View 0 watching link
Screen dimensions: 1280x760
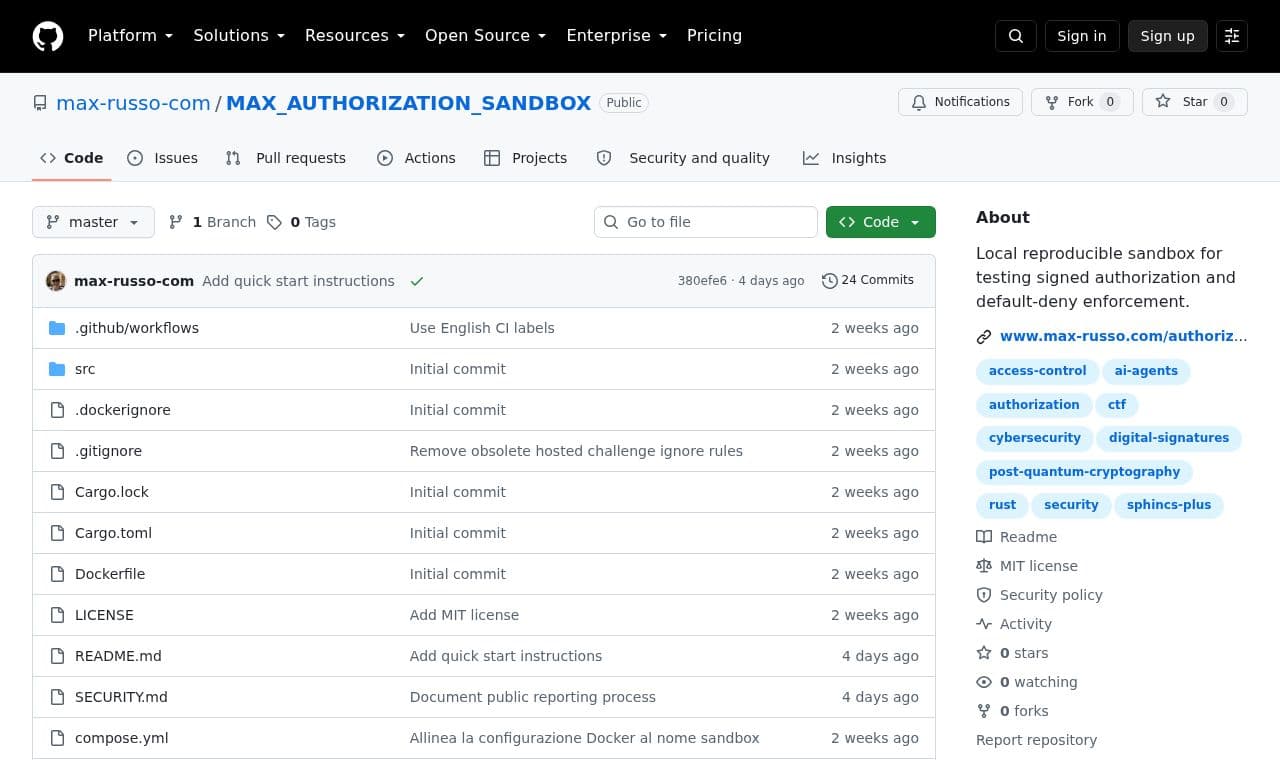pyautogui.click(x=1027, y=682)
